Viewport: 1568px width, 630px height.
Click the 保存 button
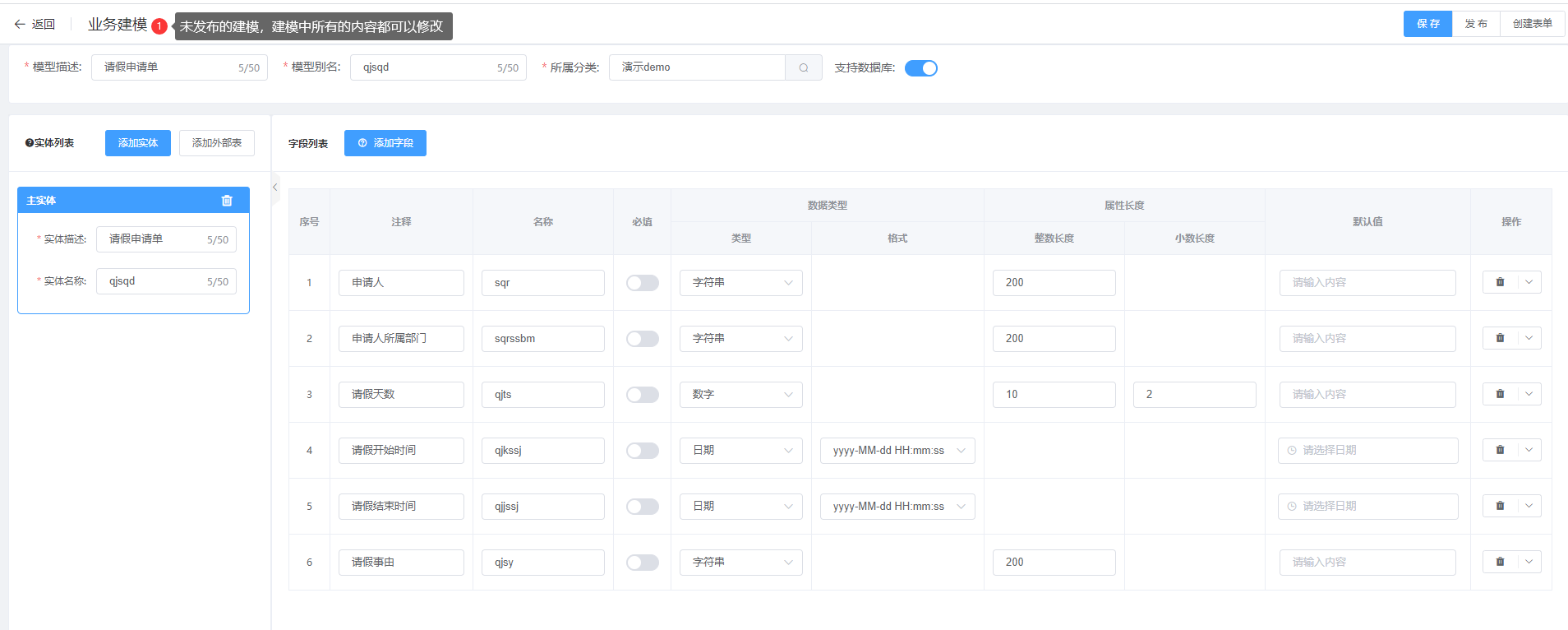pyautogui.click(x=1427, y=24)
